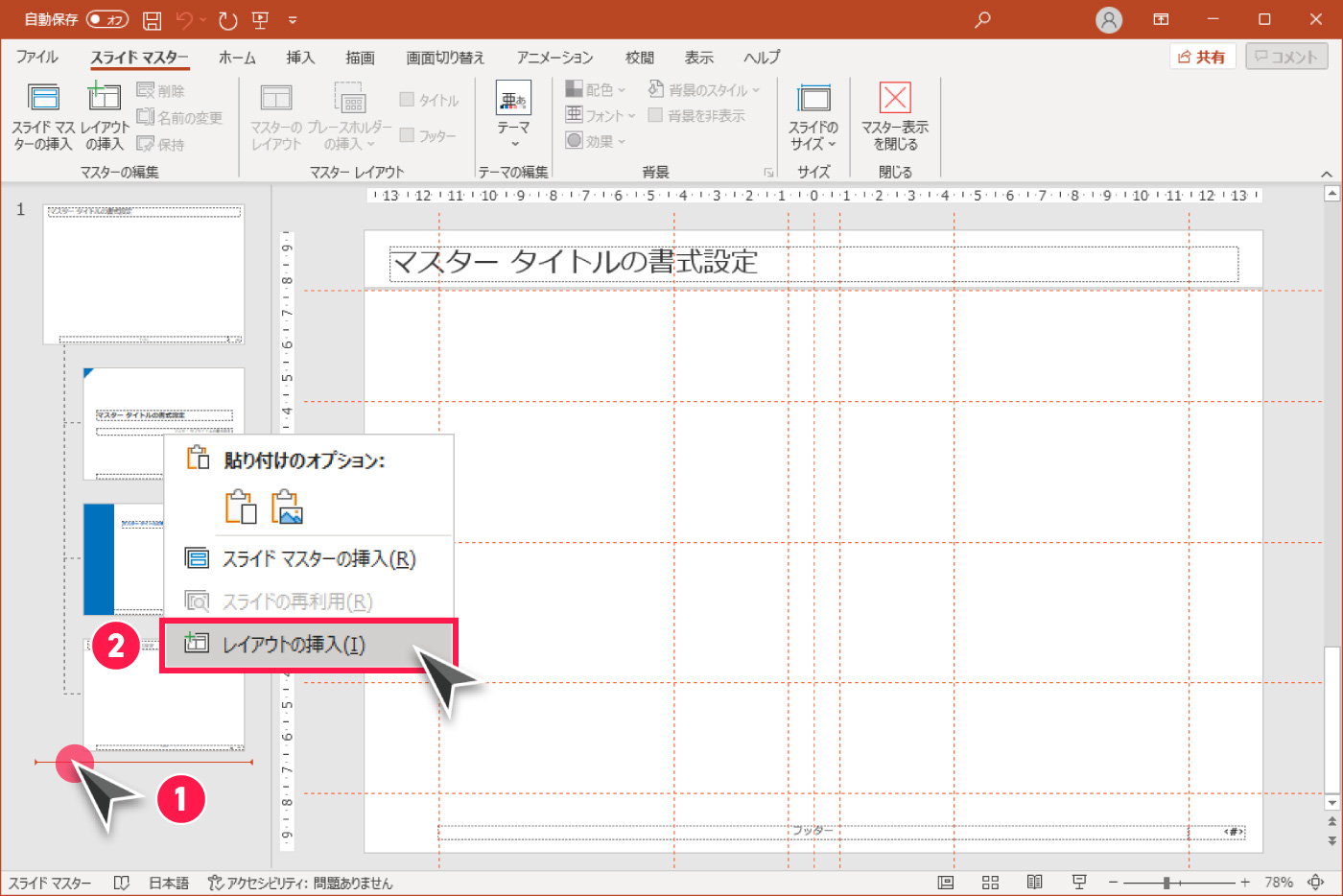
Task: Open the アニメーション tab
Action: pyautogui.click(x=554, y=58)
